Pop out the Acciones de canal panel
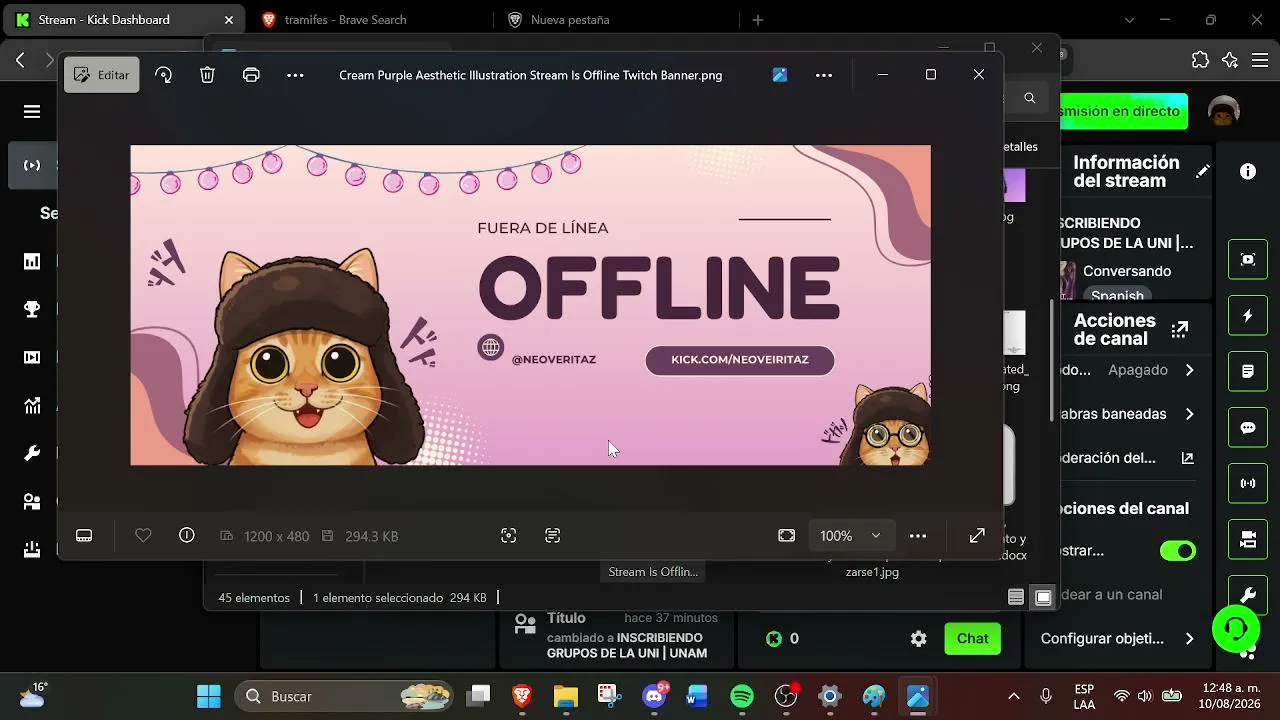The width and height of the screenshot is (1280, 720). tap(1180, 329)
